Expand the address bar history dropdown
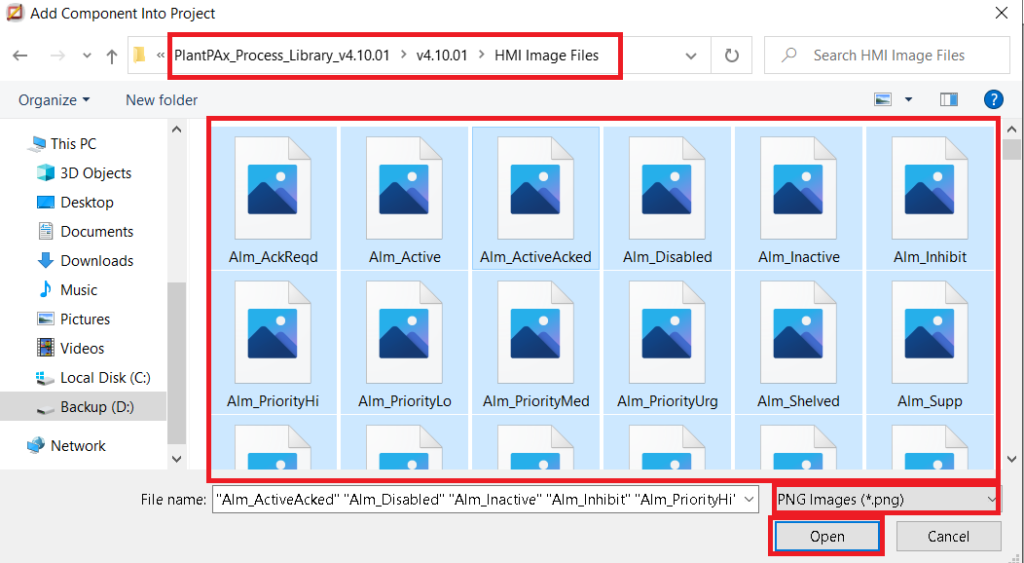1024x563 pixels. pyautogui.click(x=691, y=56)
